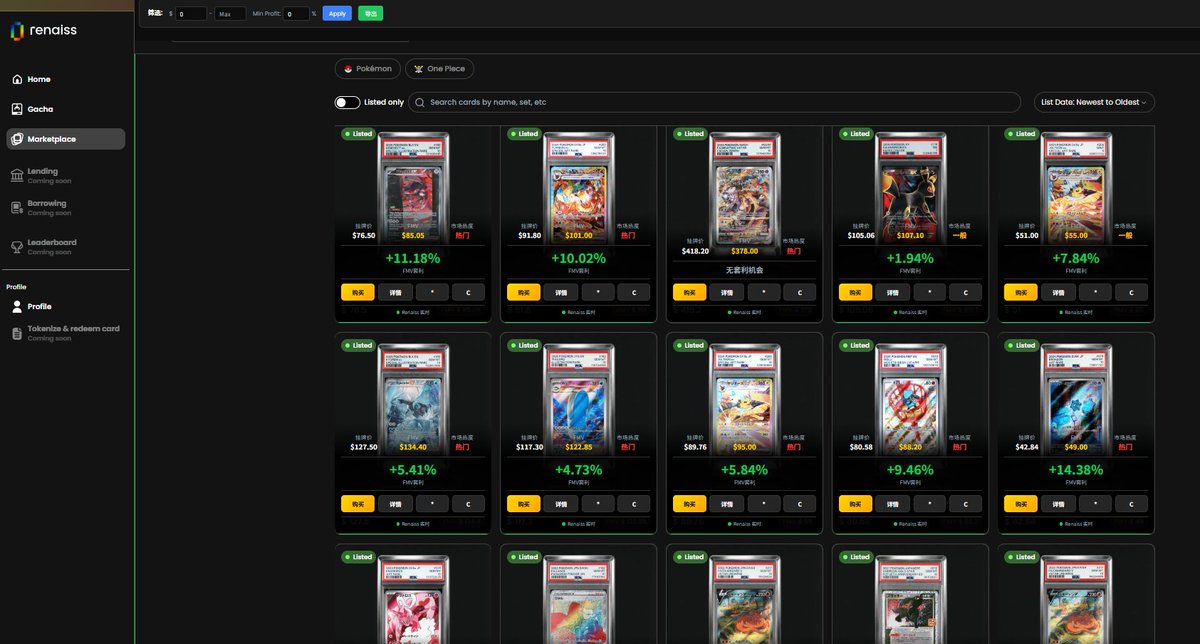The width and height of the screenshot is (1200, 644).
Task: Click 购买 on the +10.02% card
Action: pos(524,292)
